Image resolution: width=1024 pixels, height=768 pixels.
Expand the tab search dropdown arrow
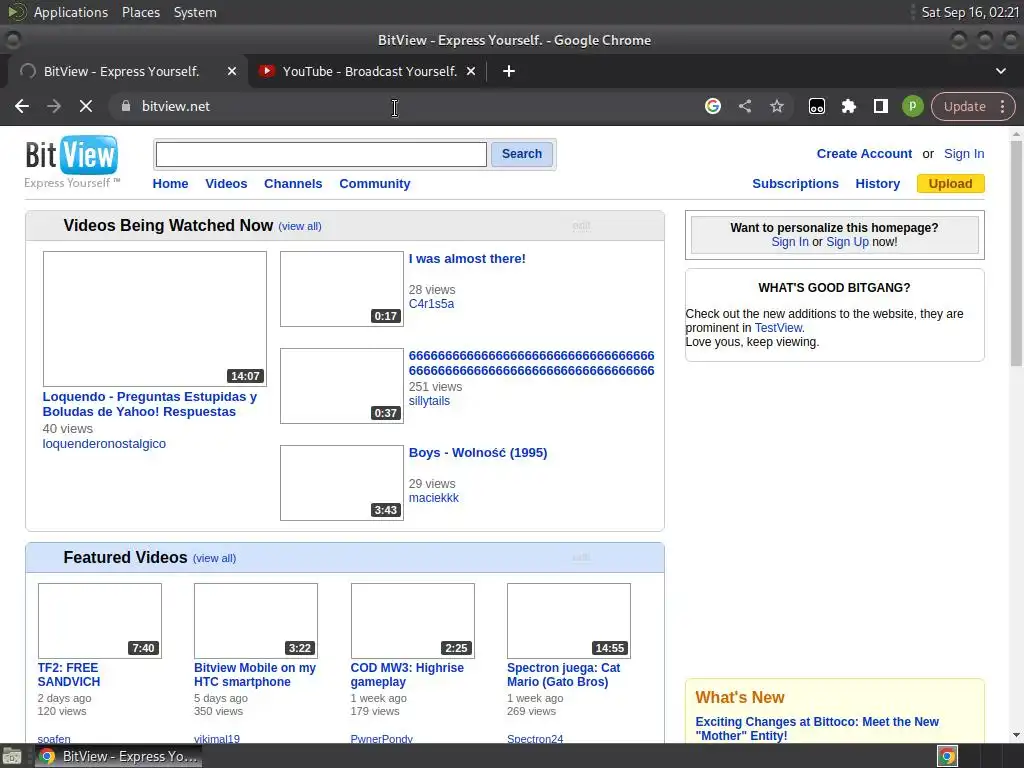(1000, 71)
